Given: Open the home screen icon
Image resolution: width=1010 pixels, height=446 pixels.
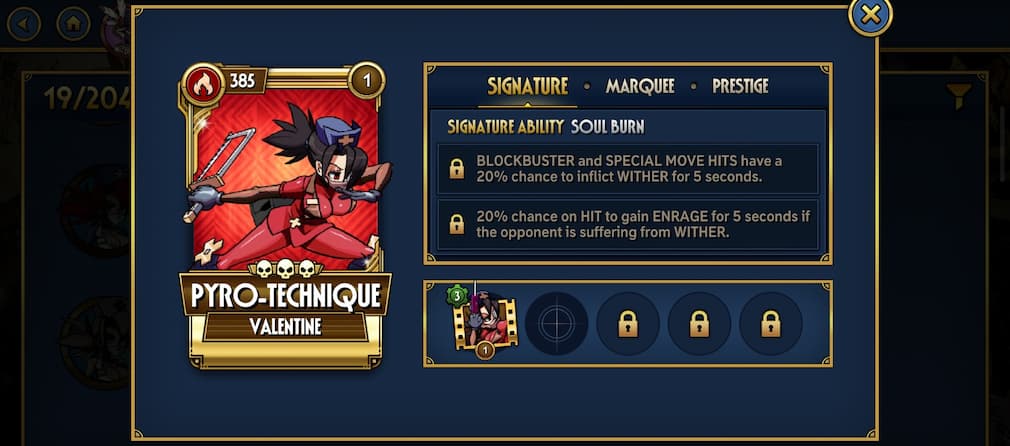Looking at the screenshot, I should pyautogui.click(x=73, y=24).
